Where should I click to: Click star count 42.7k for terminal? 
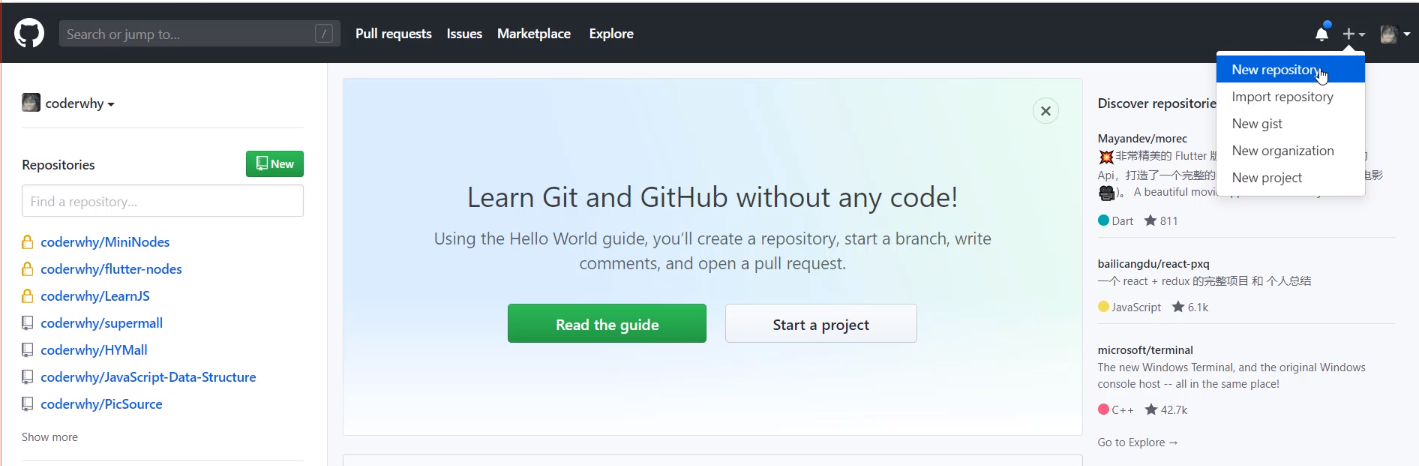(1166, 410)
